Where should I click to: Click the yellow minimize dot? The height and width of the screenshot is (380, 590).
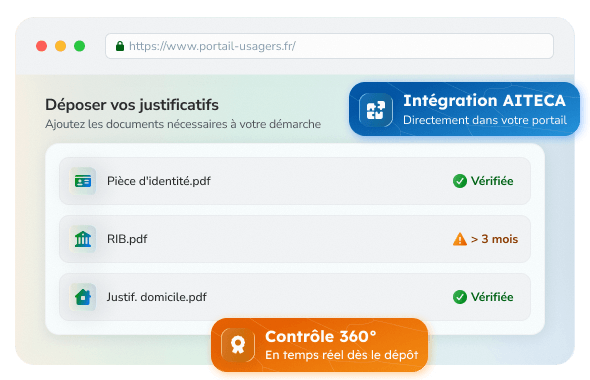(x=61, y=46)
